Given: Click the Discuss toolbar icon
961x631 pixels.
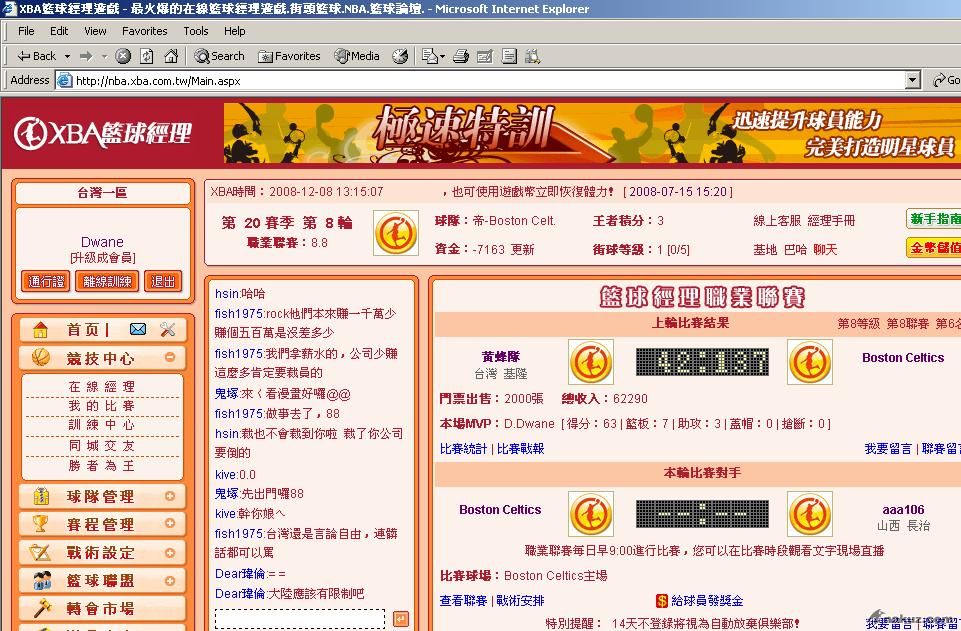Looking at the screenshot, I should (x=509, y=56).
